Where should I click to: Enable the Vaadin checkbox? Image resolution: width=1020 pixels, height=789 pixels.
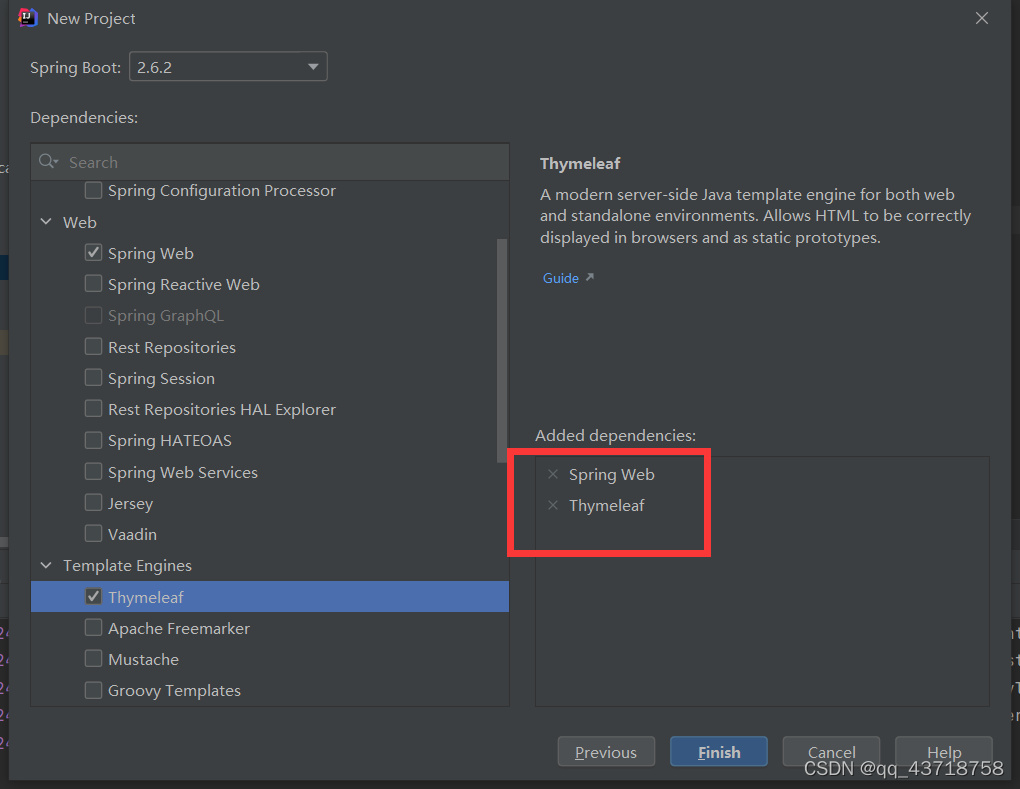94,534
